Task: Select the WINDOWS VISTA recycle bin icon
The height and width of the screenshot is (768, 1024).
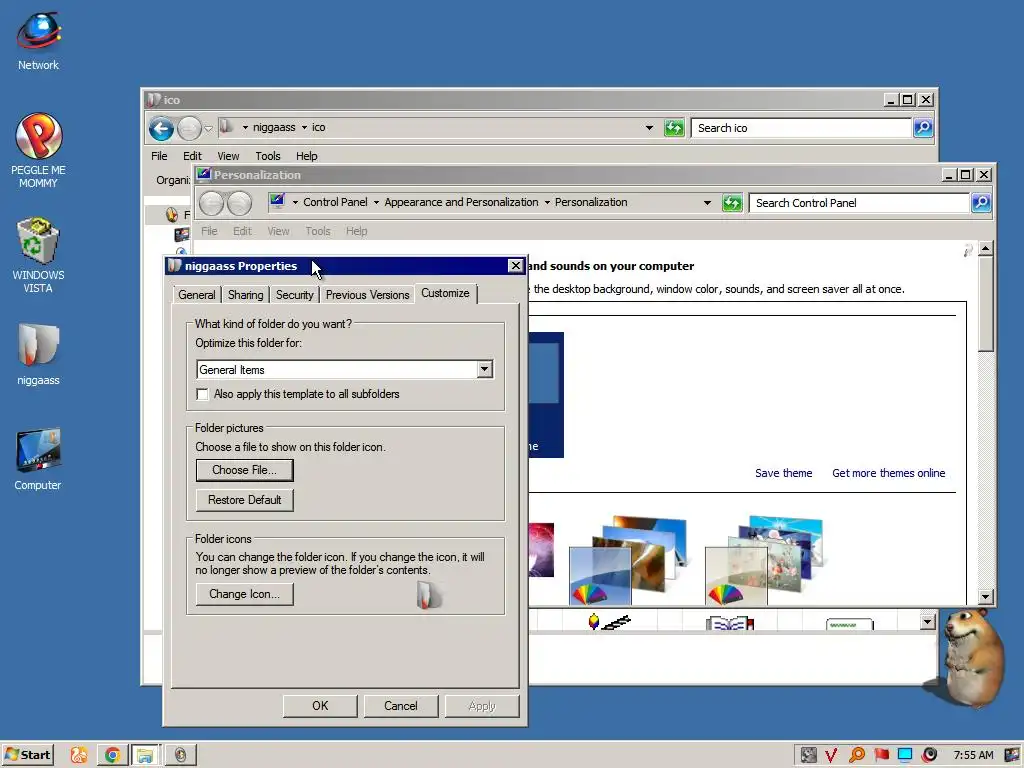Action: (38, 255)
